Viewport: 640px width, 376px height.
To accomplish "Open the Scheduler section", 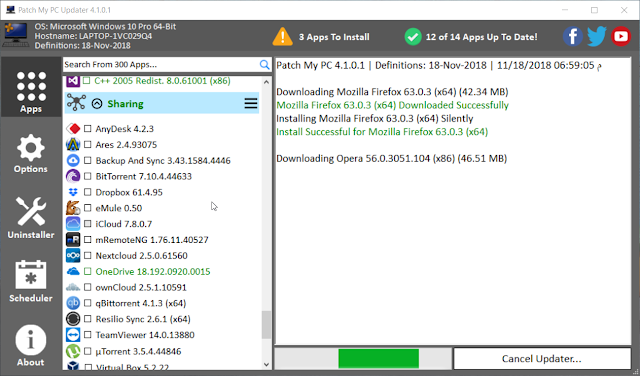I will 31,282.
